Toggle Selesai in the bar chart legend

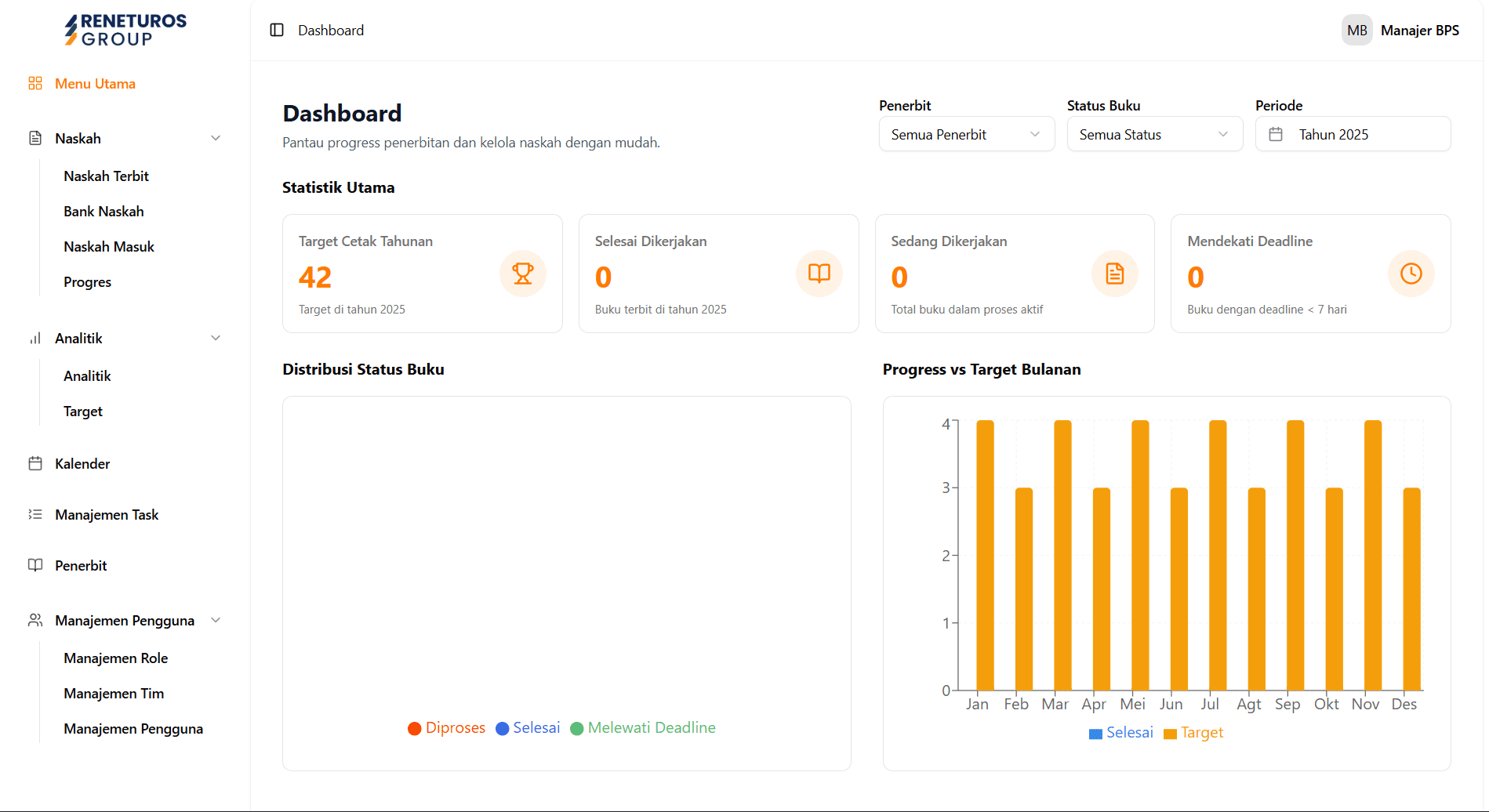click(x=1120, y=733)
